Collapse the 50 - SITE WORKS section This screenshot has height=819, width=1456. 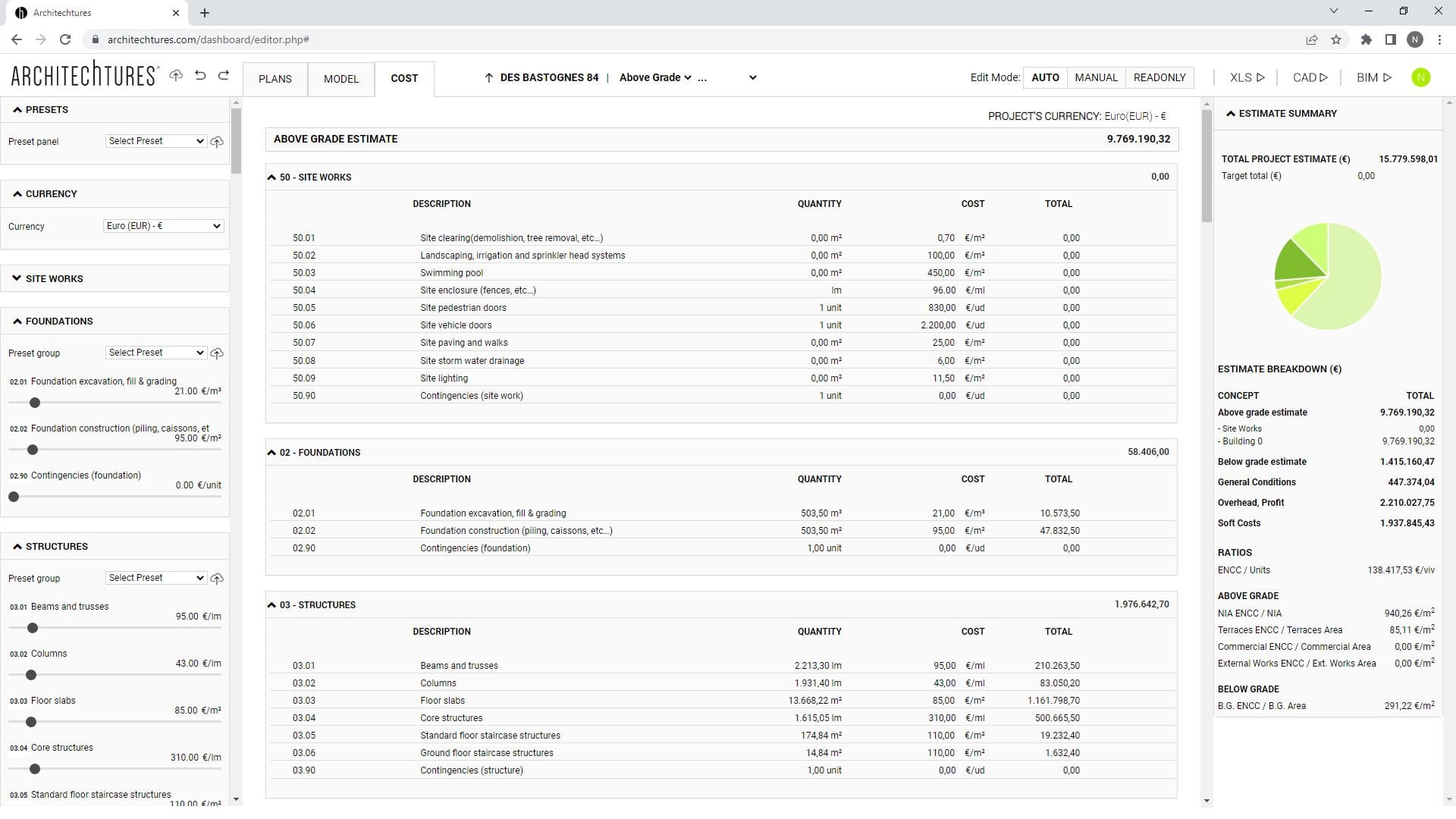(272, 177)
